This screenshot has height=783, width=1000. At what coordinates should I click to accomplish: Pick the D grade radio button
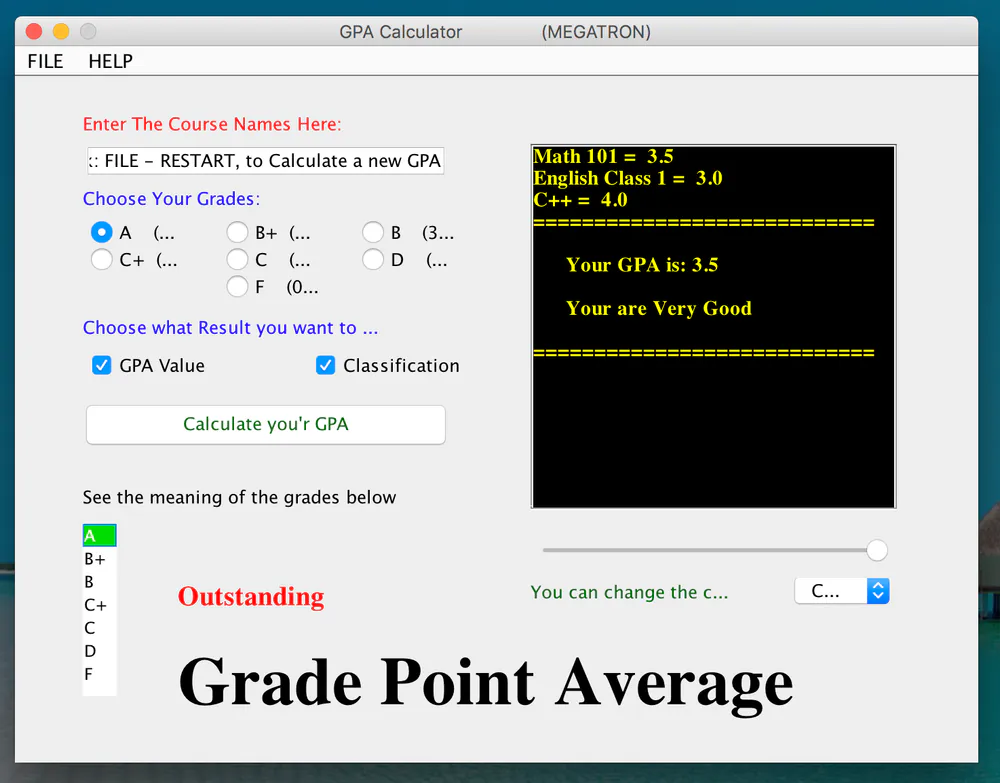373,259
